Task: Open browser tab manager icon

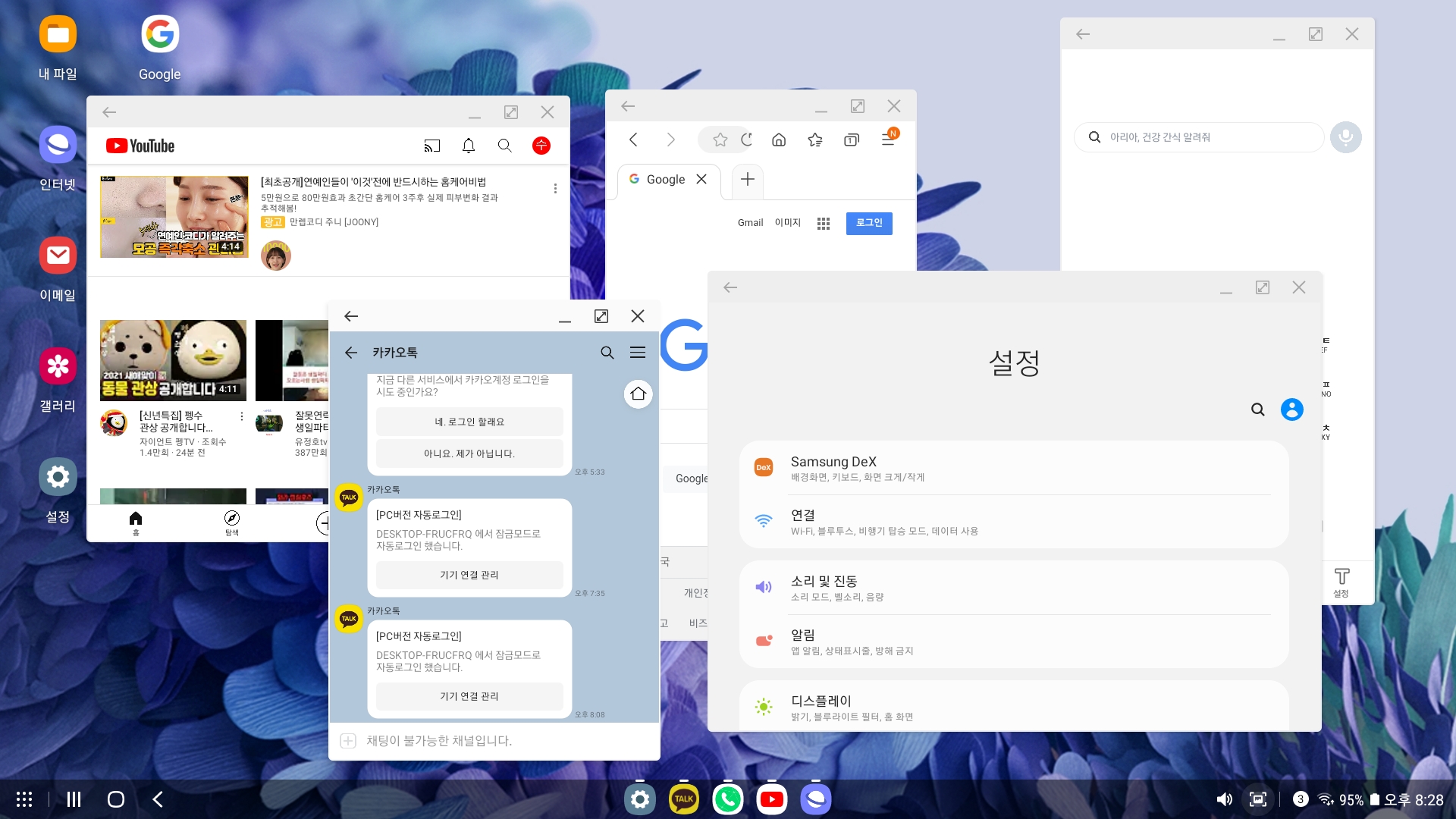Action: pos(852,140)
